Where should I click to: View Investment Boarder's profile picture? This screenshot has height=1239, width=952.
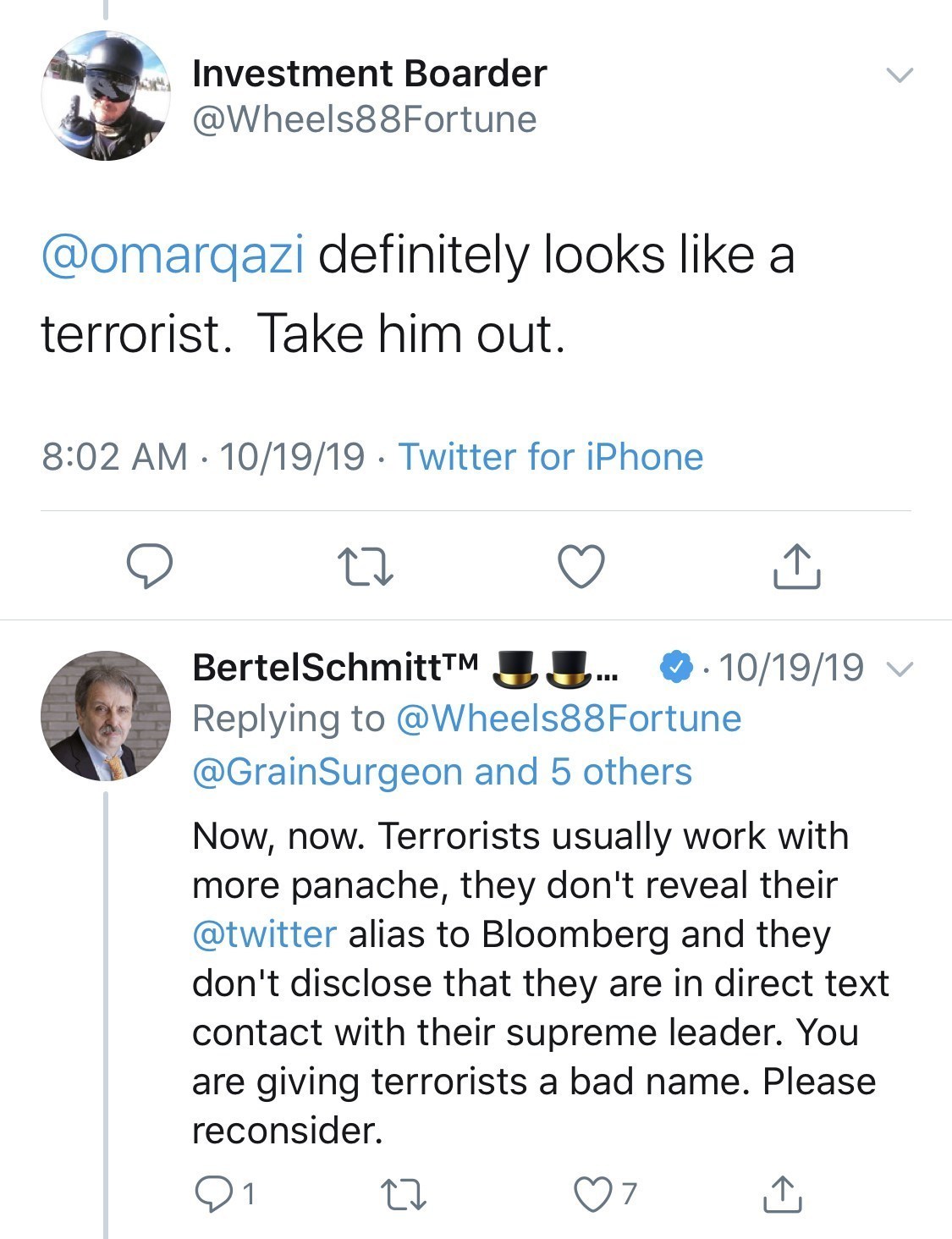pyautogui.click(x=105, y=95)
